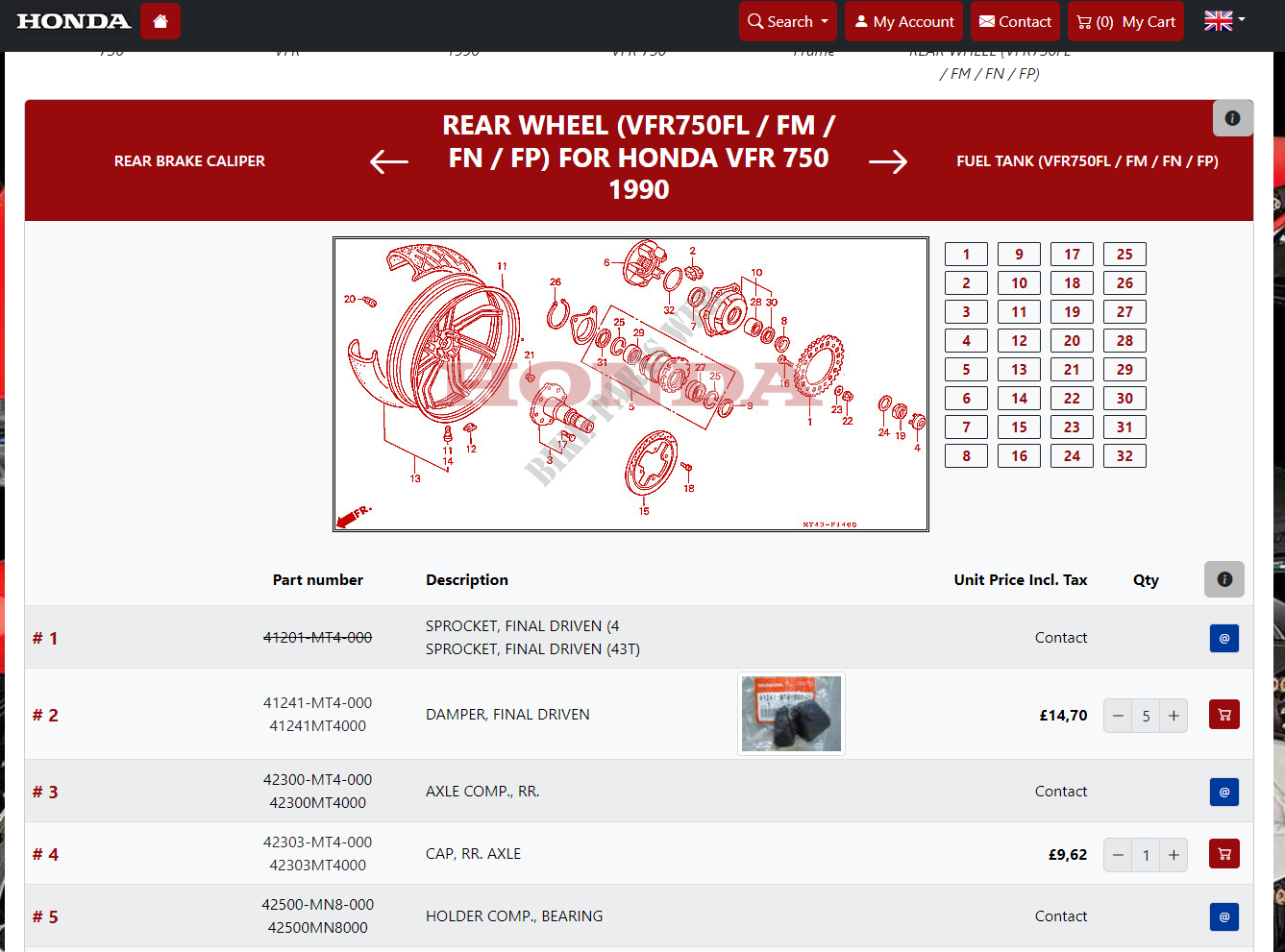Click part number 41241-MT4-000
Image resolution: width=1285 pixels, height=952 pixels.
(317, 703)
